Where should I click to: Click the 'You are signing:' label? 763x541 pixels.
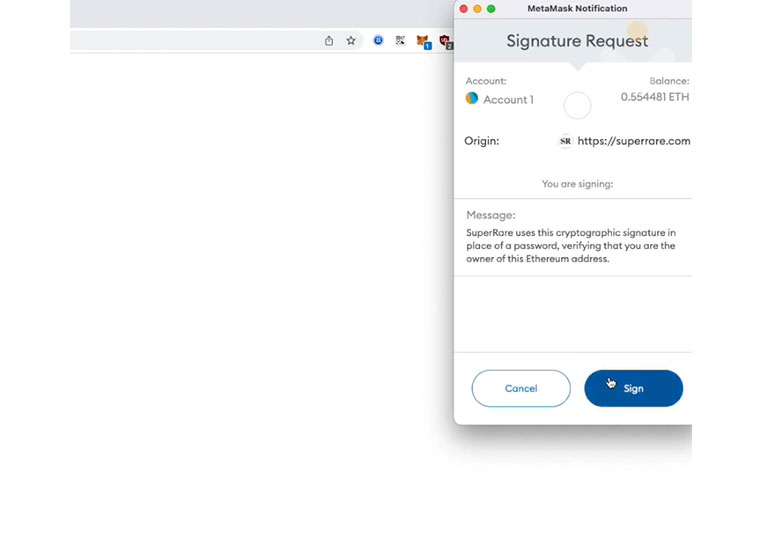coord(578,184)
